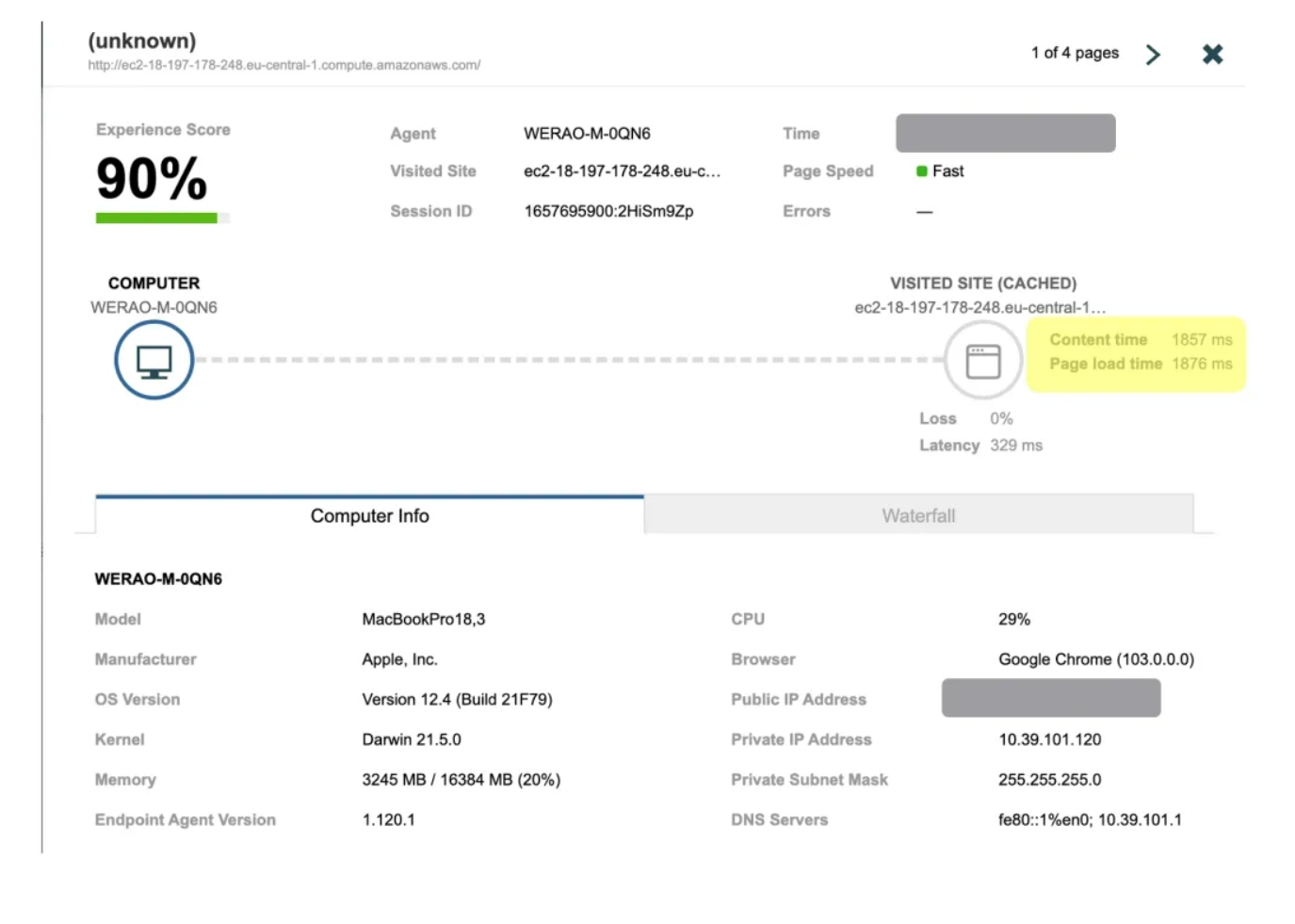Click the Agent name WERAO-M-0QN6 in header

click(587, 134)
